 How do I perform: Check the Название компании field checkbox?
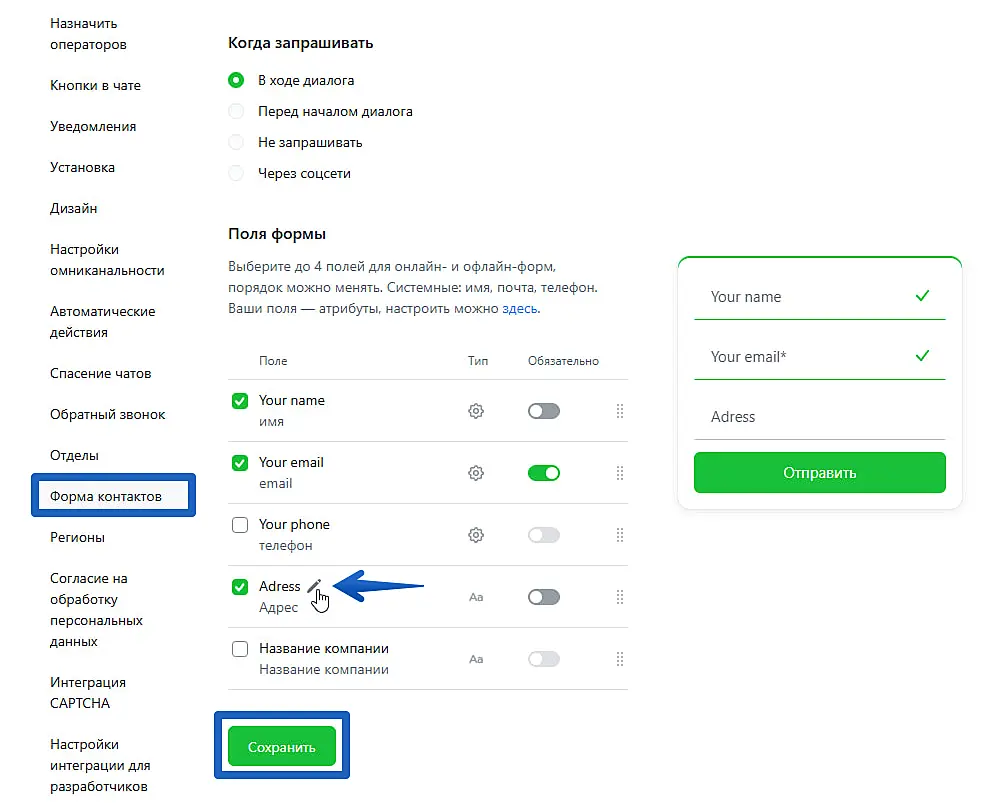[x=240, y=649]
